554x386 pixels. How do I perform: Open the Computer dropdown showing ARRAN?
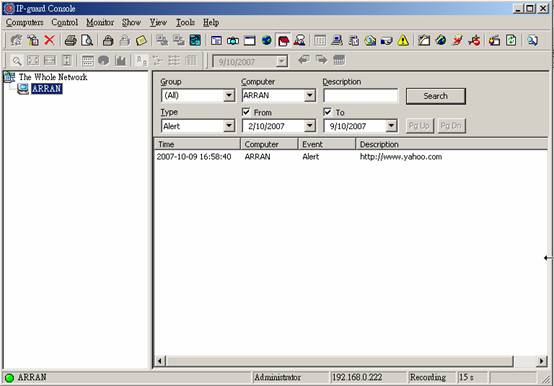pos(310,95)
